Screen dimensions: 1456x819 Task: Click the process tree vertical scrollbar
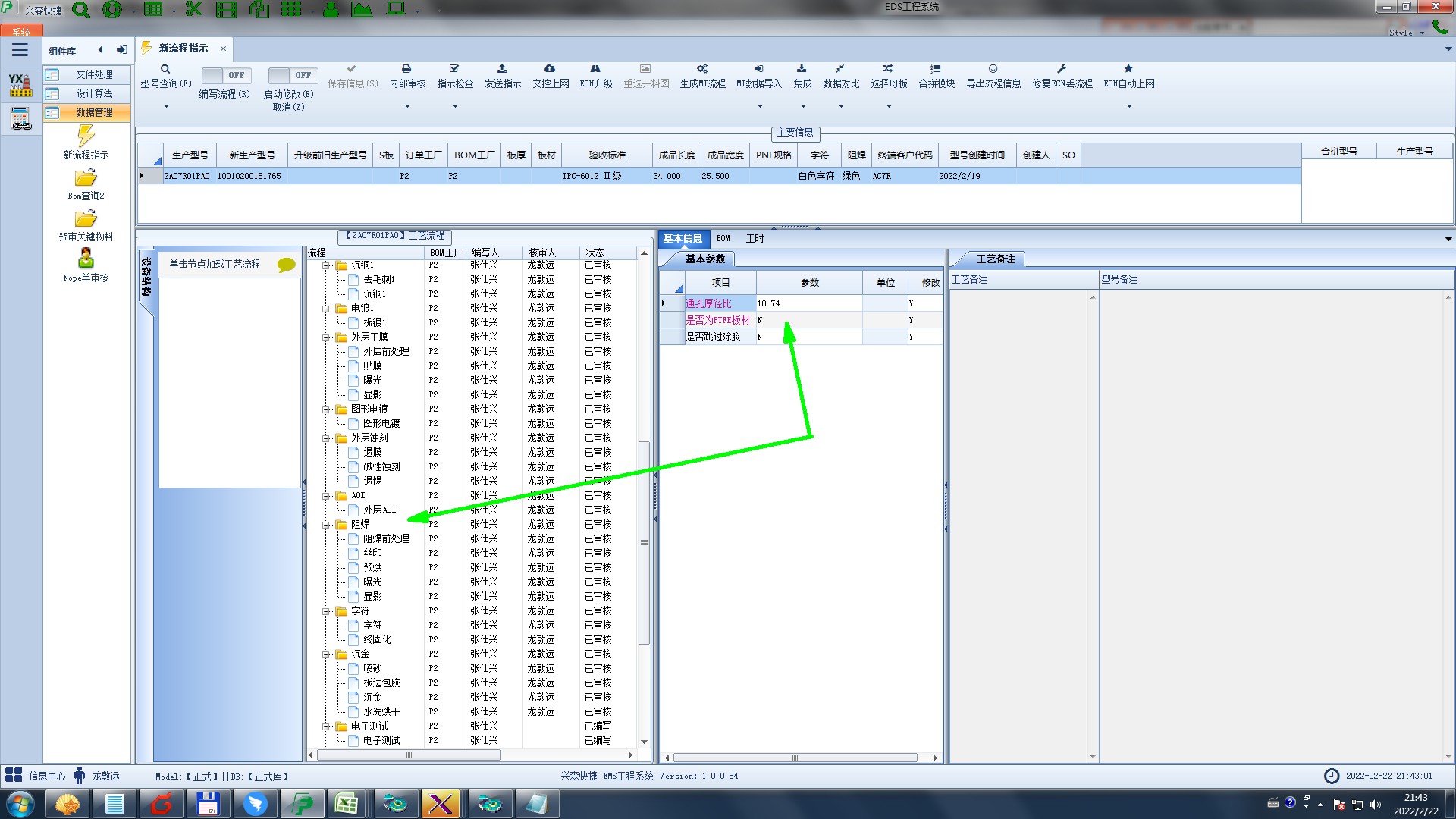tap(644, 542)
